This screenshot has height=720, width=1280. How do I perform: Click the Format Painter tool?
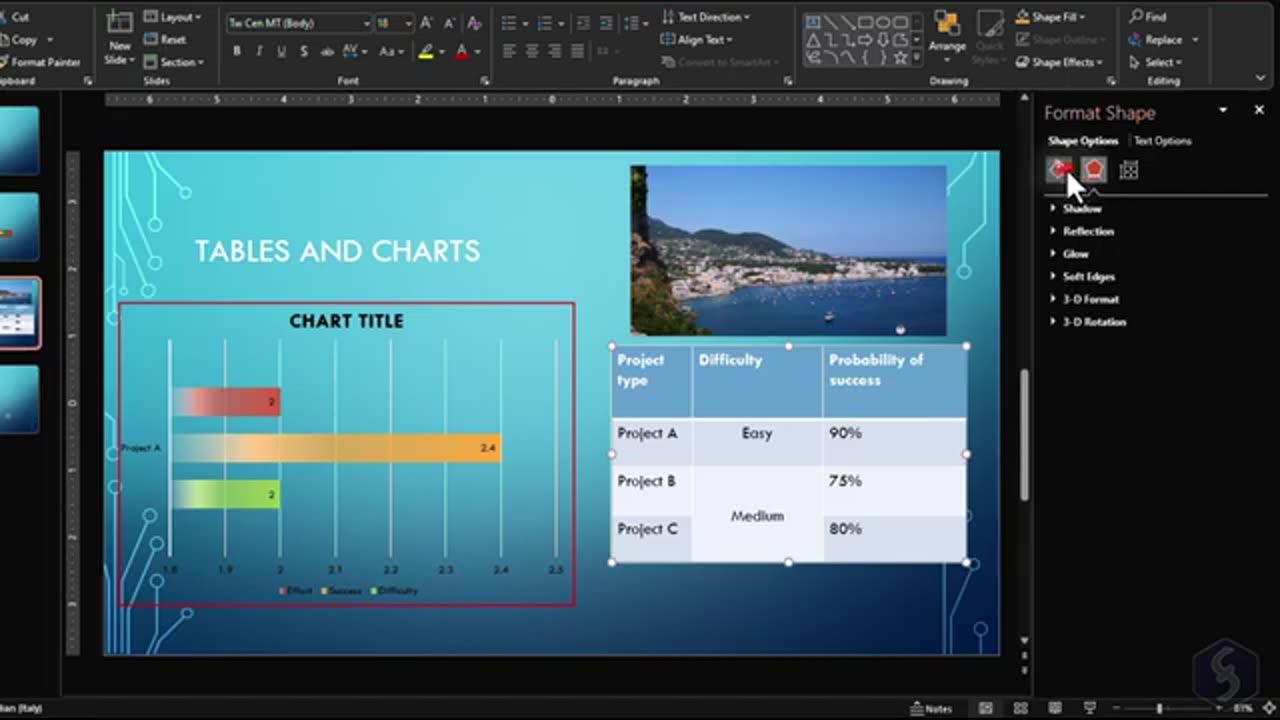tap(40, 62)
